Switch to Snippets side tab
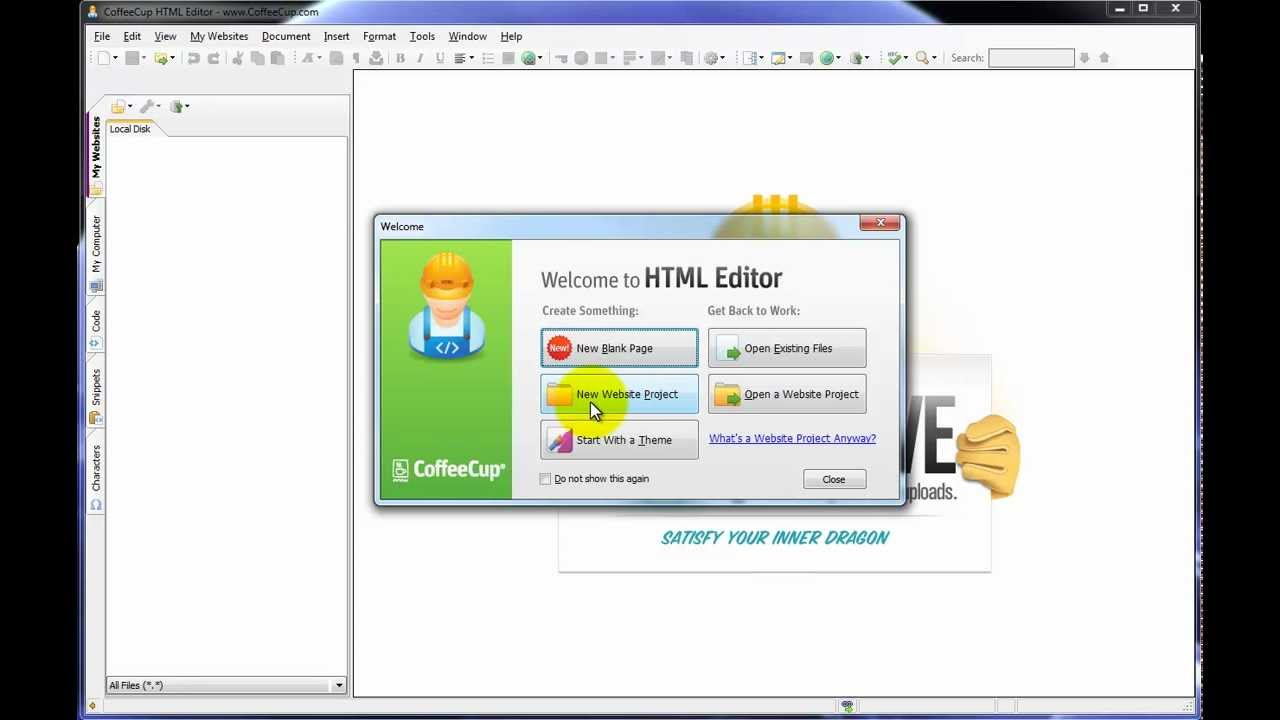This screenshot has width=1280, height=720. tap(96, 395)
